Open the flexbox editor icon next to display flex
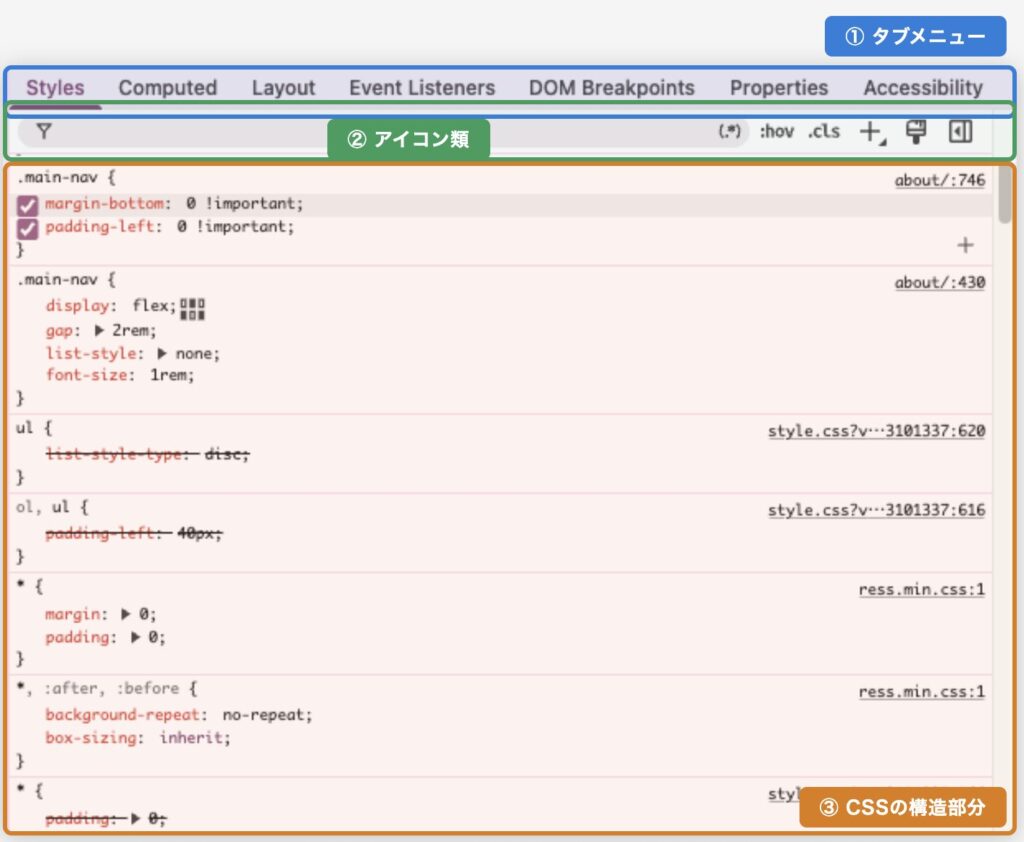Viewport: 1024px width, 842px height. [x=193, y=309]
